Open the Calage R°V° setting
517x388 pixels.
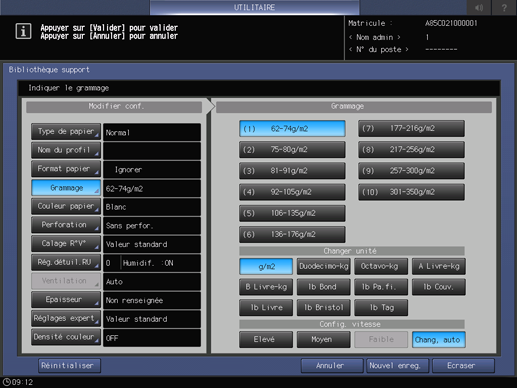66,244
